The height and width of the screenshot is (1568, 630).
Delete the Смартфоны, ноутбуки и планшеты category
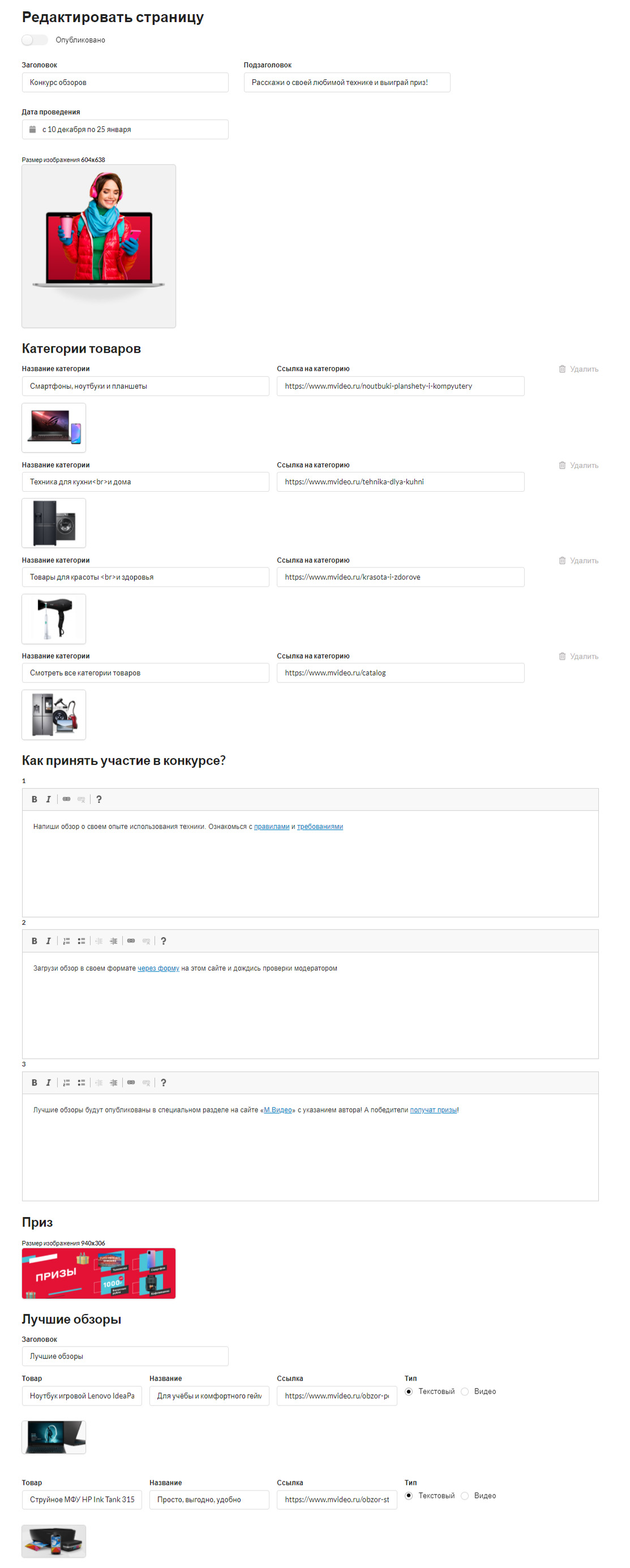pos(578,369)
